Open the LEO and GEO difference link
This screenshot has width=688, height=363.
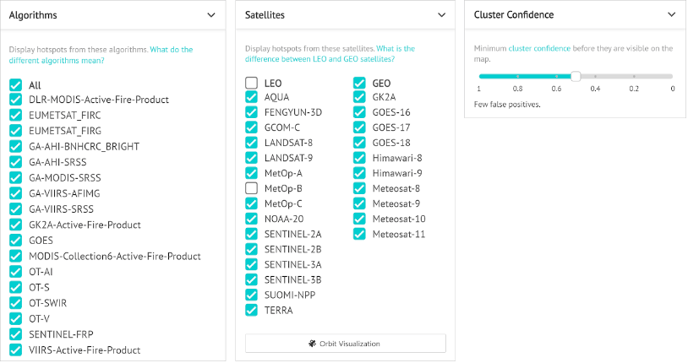[x=330, y=54]
